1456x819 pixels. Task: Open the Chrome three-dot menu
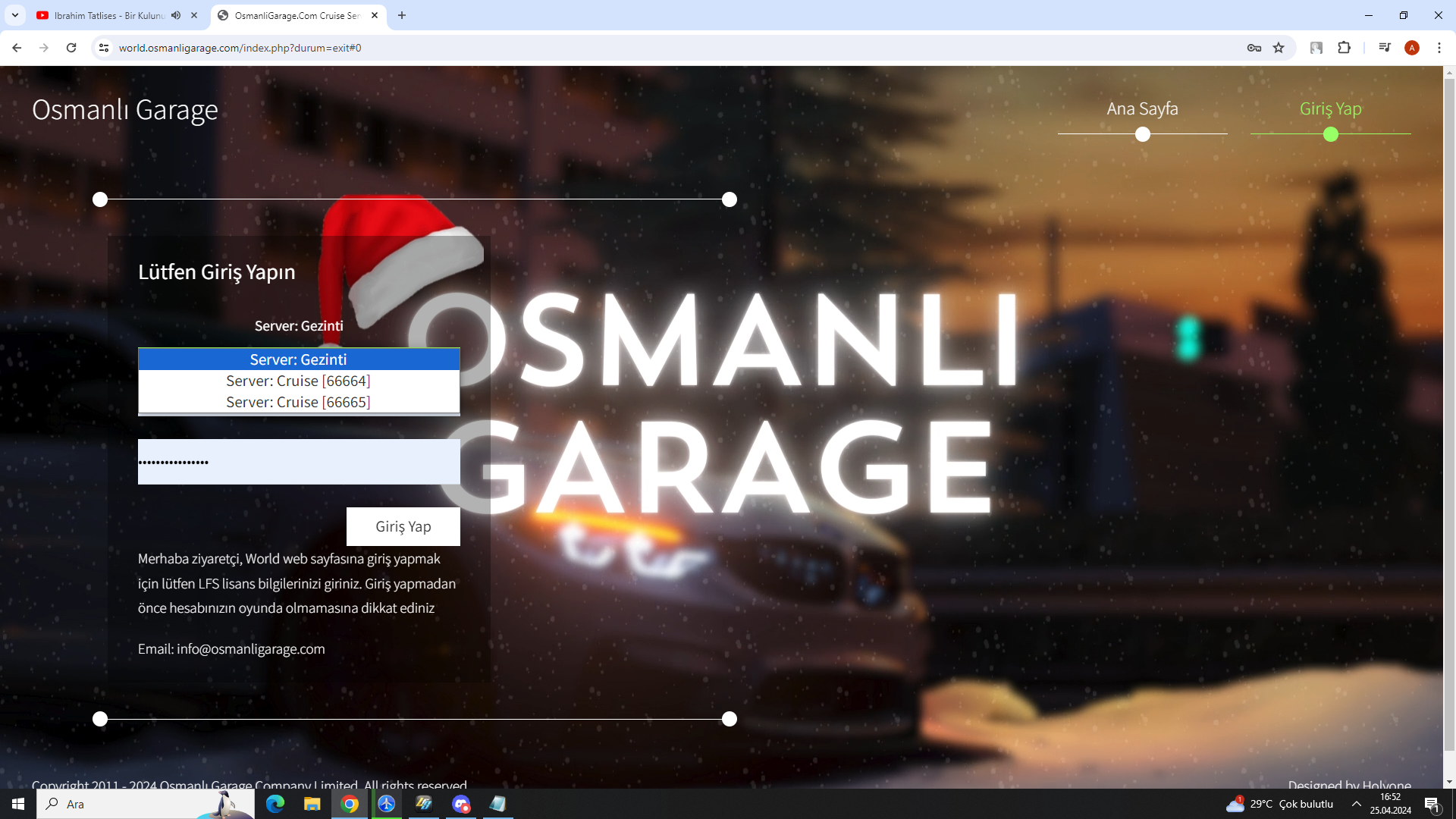click(1439, 48)
